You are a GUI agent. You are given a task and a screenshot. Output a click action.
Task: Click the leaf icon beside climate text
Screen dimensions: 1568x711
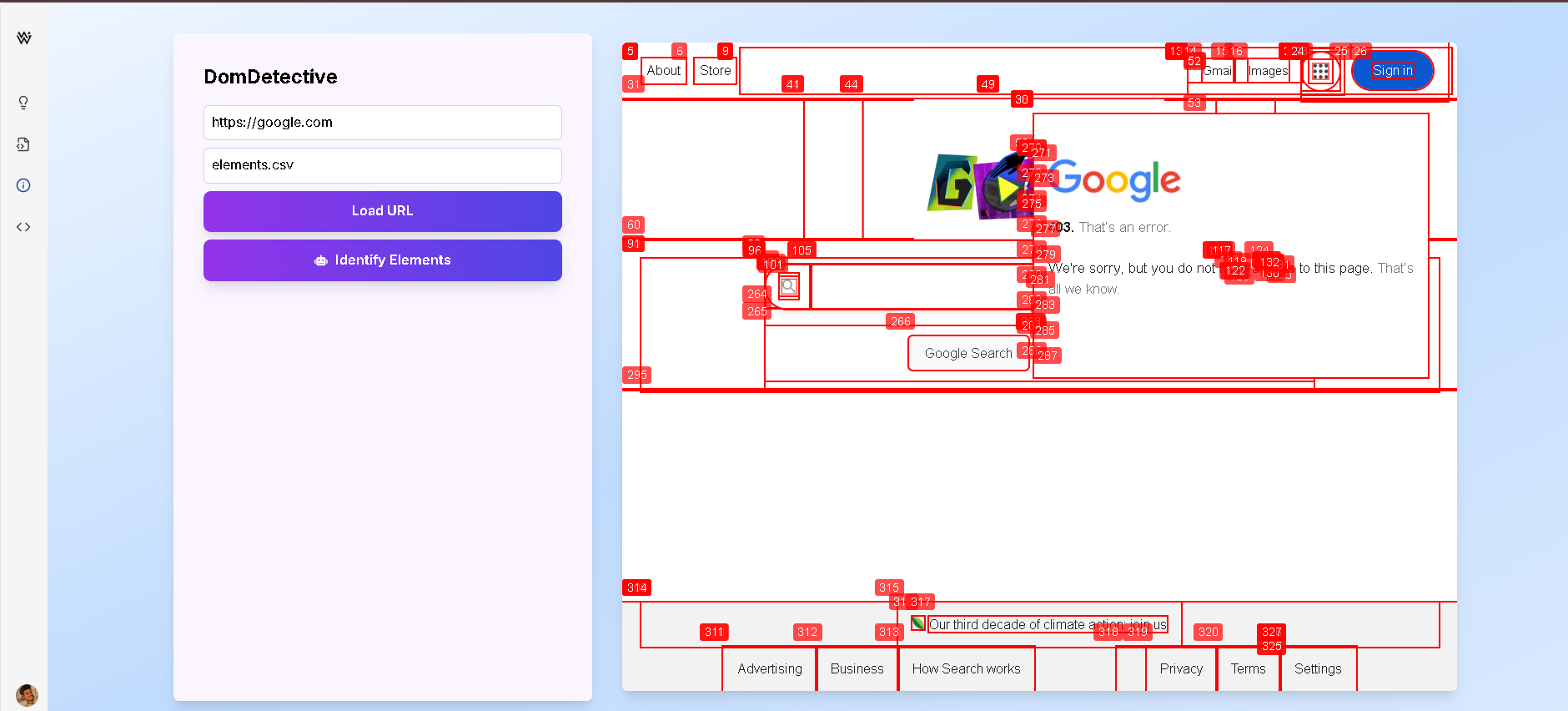point(917,623)
